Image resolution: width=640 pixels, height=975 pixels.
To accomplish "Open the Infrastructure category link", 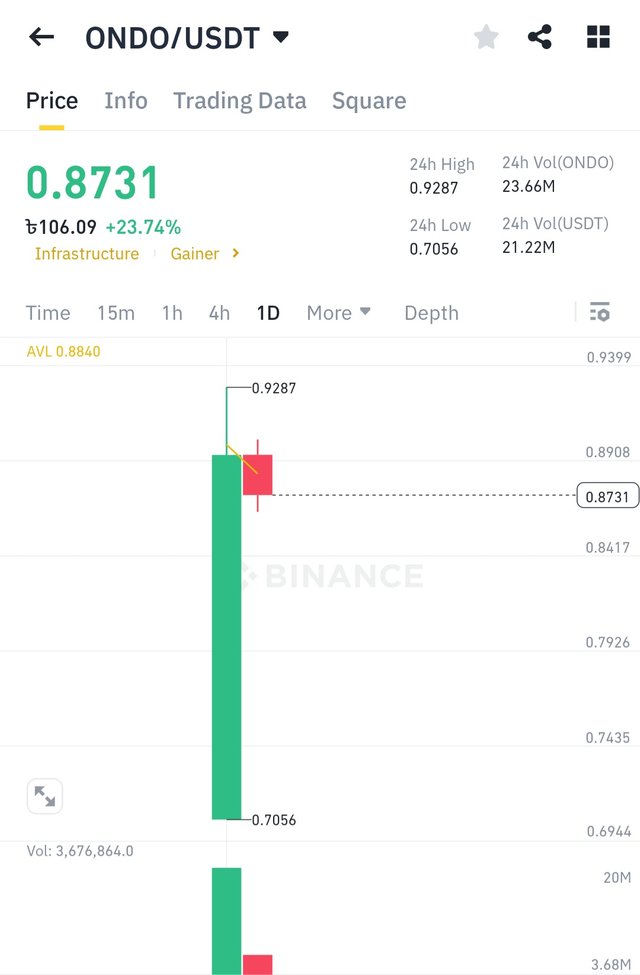I will [x=87, y=254].
